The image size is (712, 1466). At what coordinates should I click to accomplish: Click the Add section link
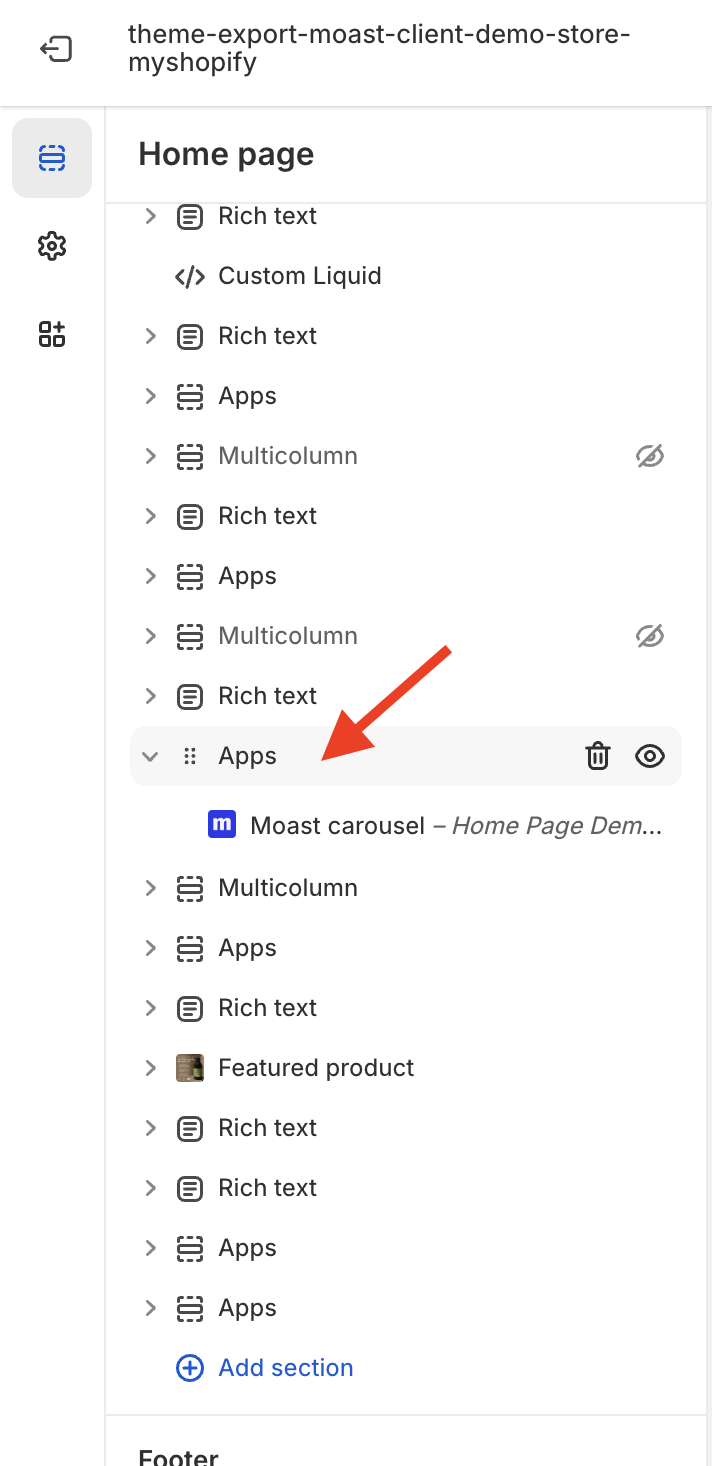(x=286, y=1368)
